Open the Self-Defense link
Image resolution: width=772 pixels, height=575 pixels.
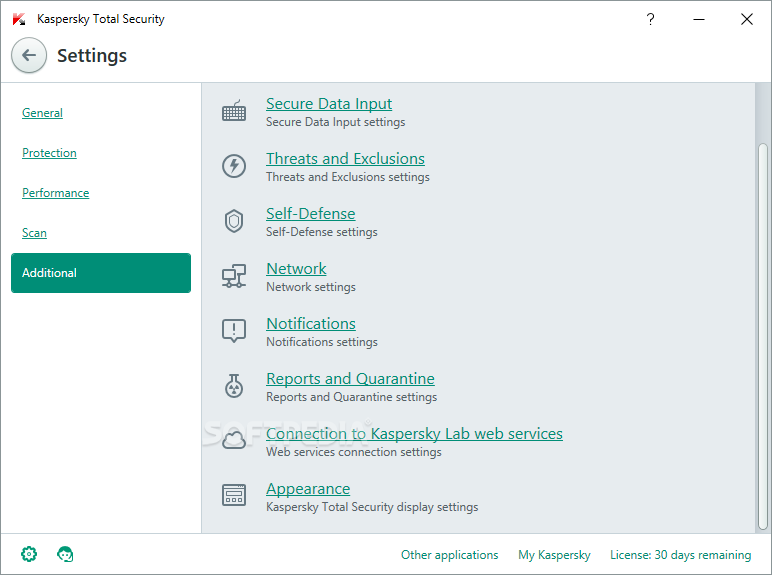311,214
